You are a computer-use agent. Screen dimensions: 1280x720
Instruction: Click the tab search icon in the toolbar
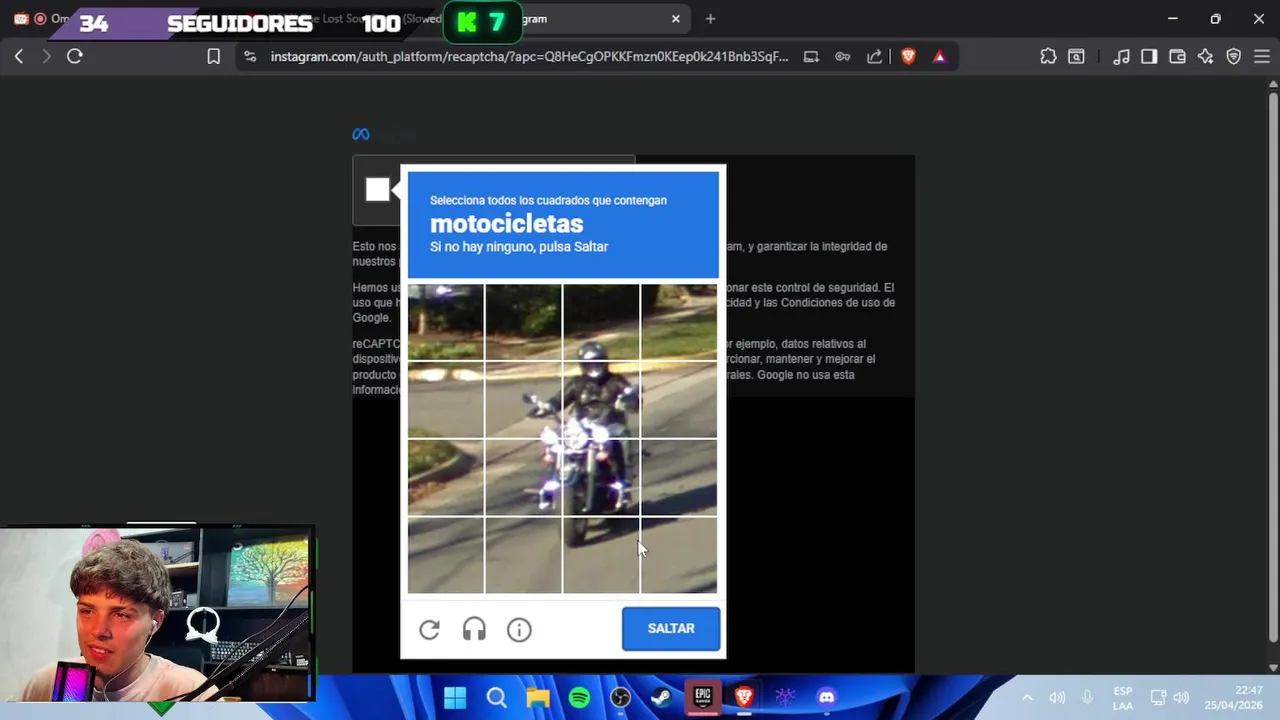pyautogui.click(x=1076, y=57)
